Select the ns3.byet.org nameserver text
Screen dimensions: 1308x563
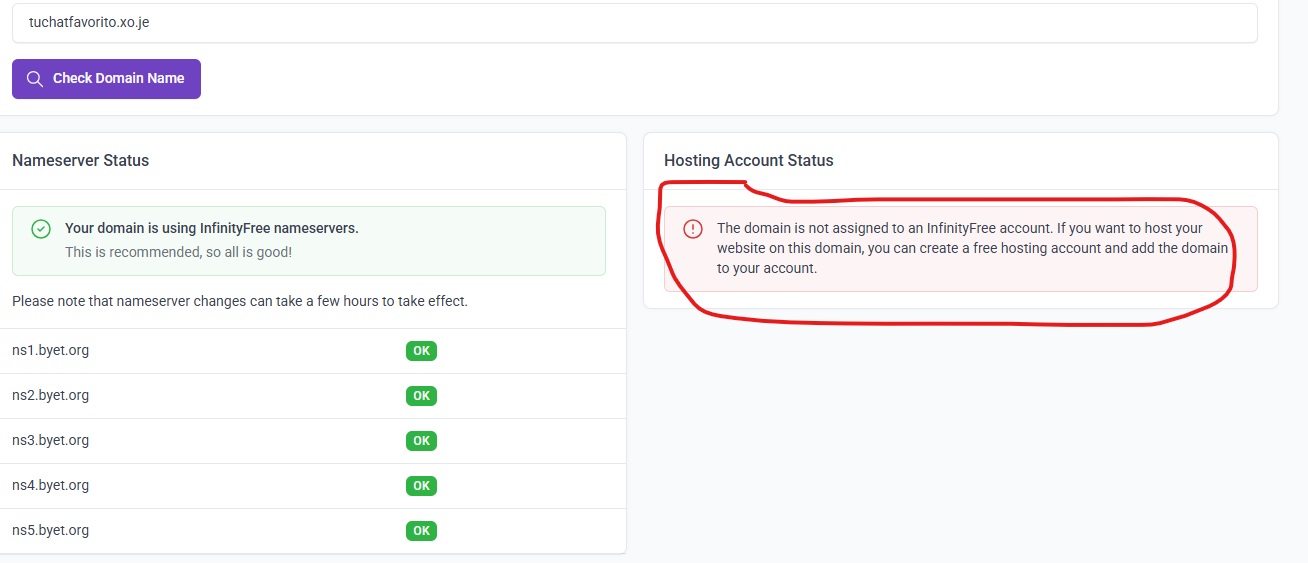coord(50,441)
